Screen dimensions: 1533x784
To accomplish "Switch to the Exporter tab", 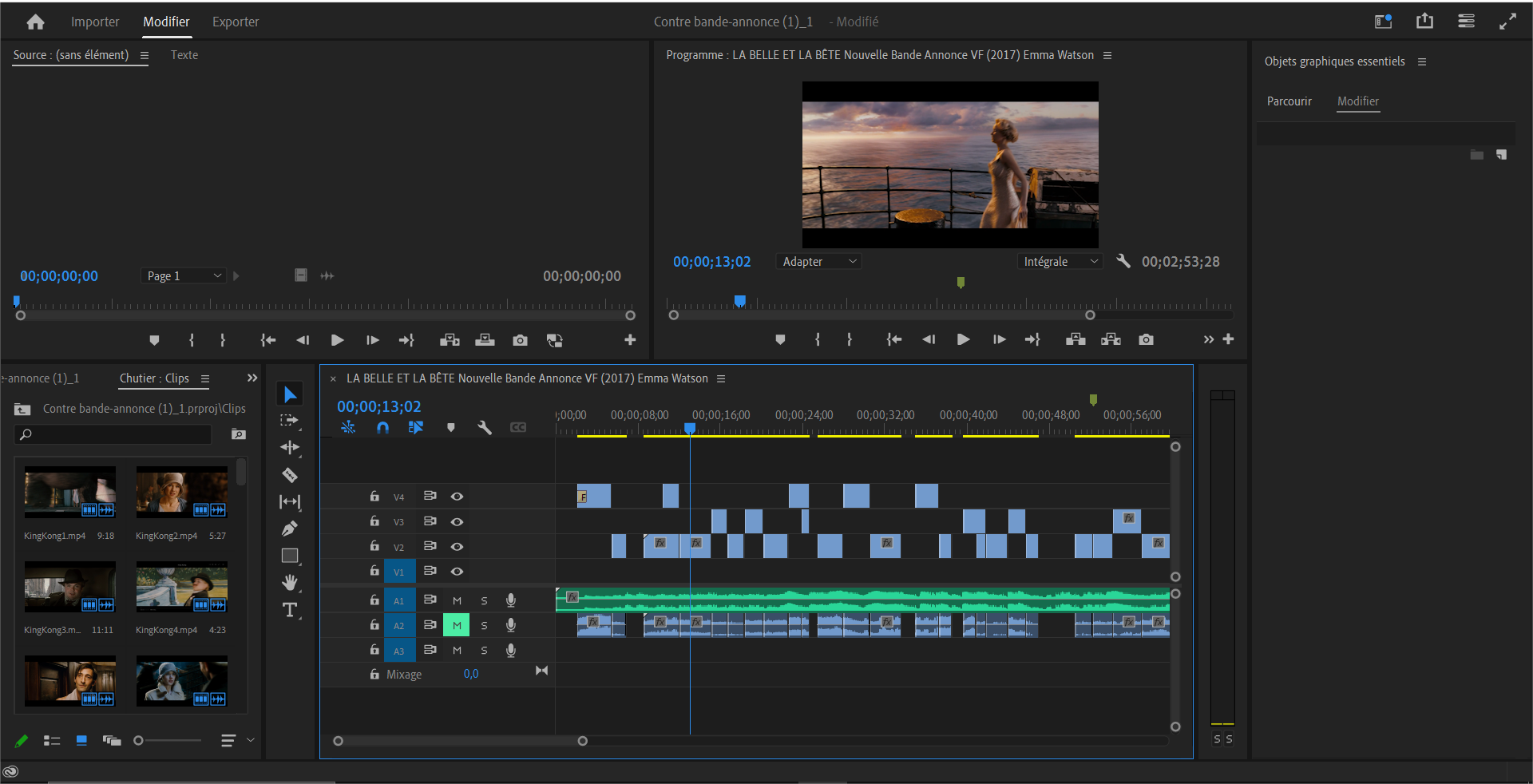I will (x=235, y=22).
